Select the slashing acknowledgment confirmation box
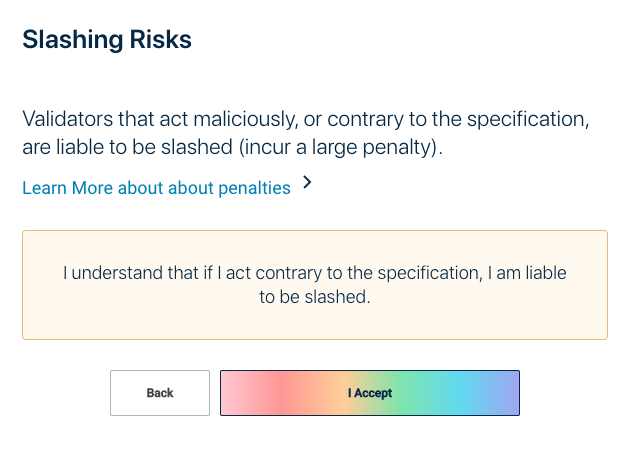This screenshot has width=630, height=466. tap(314, 285)
